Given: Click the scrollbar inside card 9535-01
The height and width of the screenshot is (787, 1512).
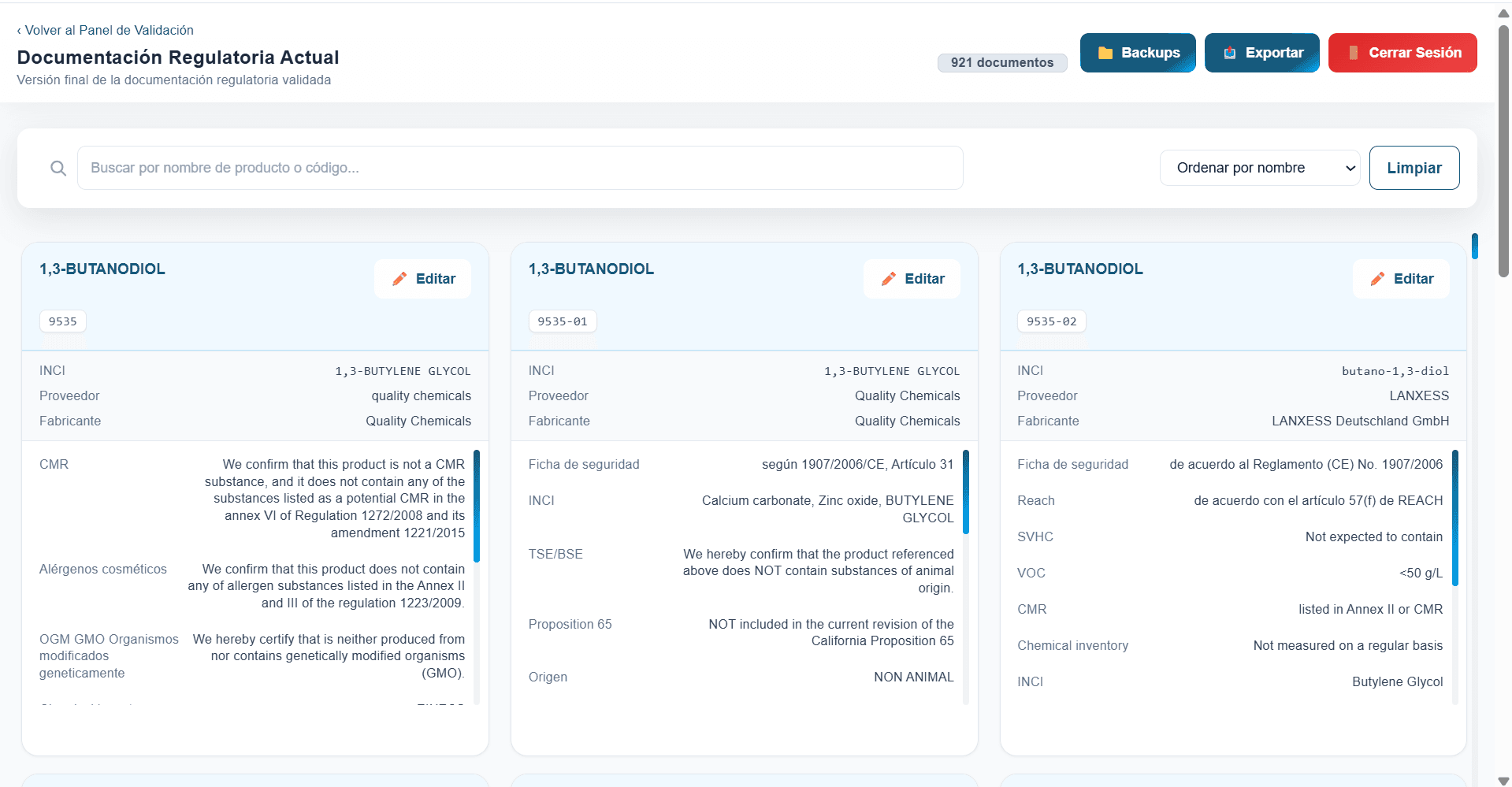Looking at the screenshot, I should [x=966, y=492].
